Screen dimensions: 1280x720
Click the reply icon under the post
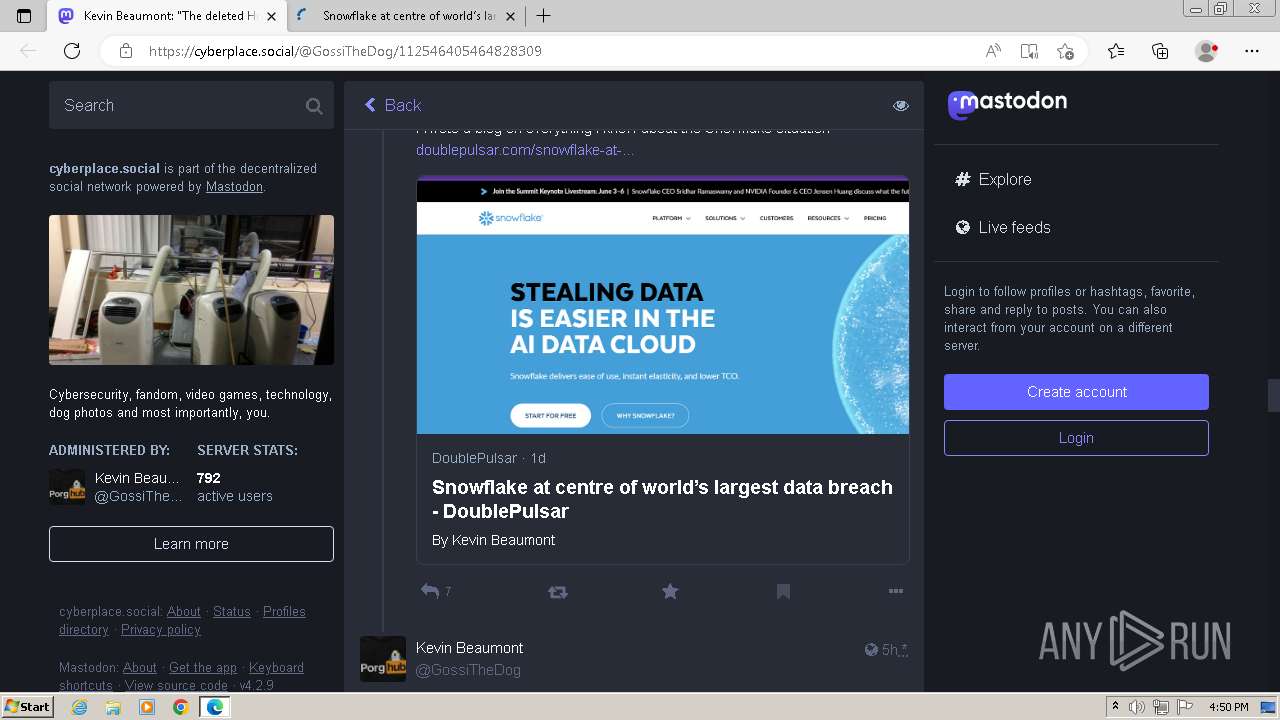click(x=430, y=591)
